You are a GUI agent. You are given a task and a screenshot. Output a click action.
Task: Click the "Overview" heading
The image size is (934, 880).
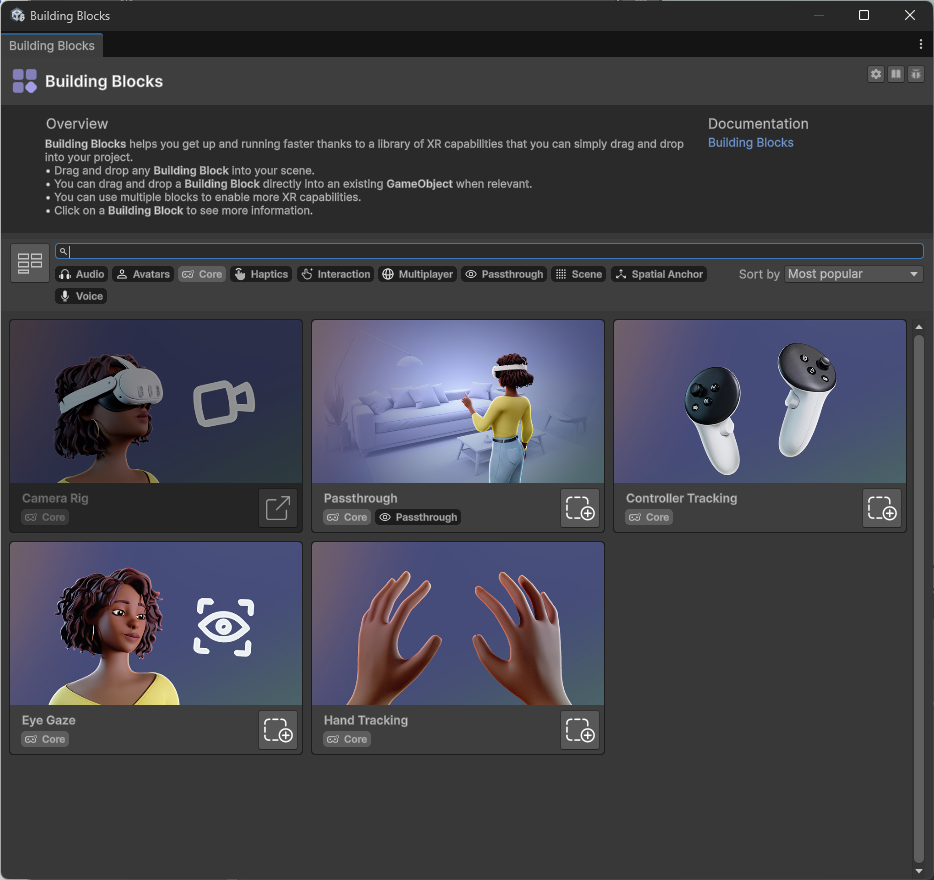[x=77, y=124]
